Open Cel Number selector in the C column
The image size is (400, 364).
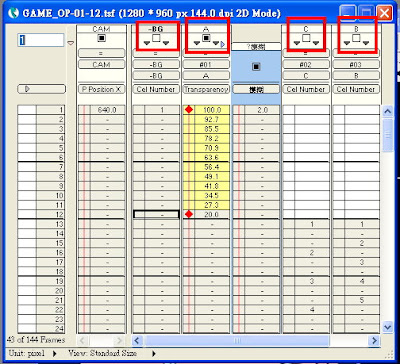tap(306, 89)
